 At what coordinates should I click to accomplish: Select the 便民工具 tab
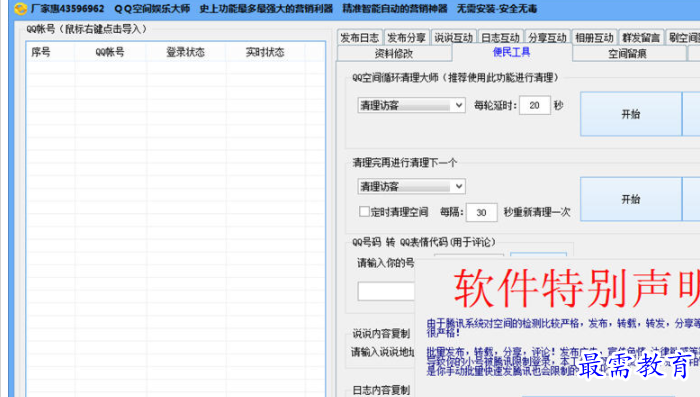pos(512,52)
